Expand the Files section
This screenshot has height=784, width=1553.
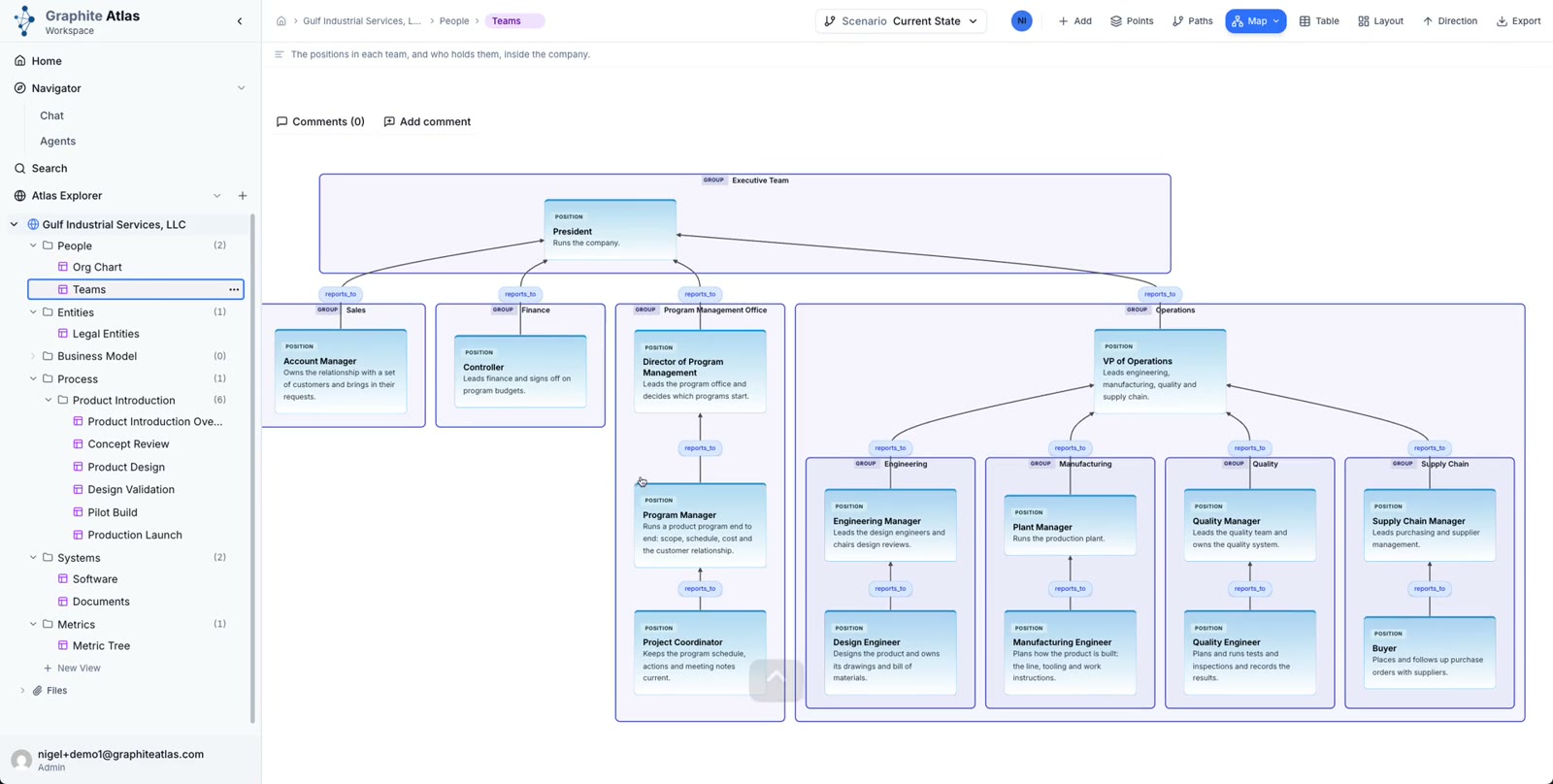[x=22, y=691]
